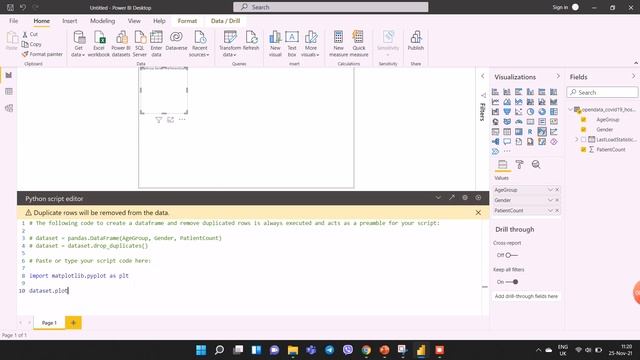The width and height of the screenshot is (640, 360).
Task: Select the area chart visual
Action: (x=507, y=102)
